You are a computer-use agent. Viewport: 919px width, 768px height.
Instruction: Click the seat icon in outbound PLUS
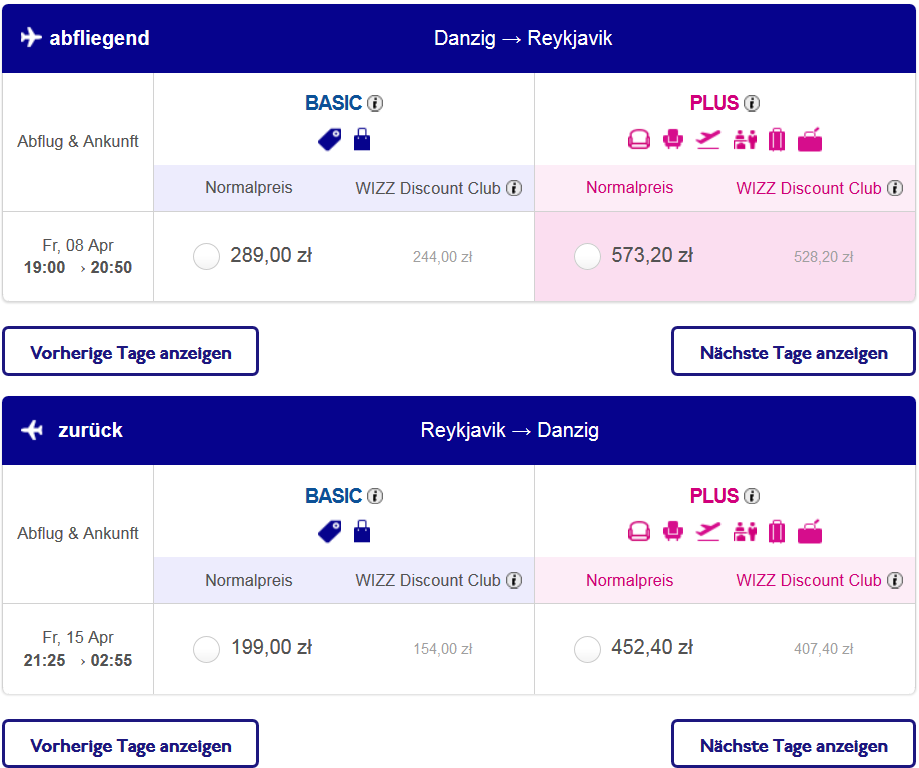pyautogui.click(x=673, y=140)
